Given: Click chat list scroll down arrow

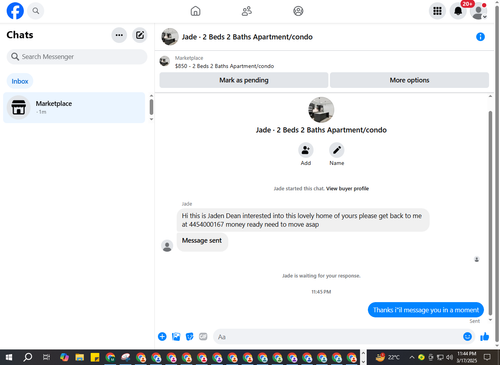Looking at the screenshot, I should tap(151, 119).
